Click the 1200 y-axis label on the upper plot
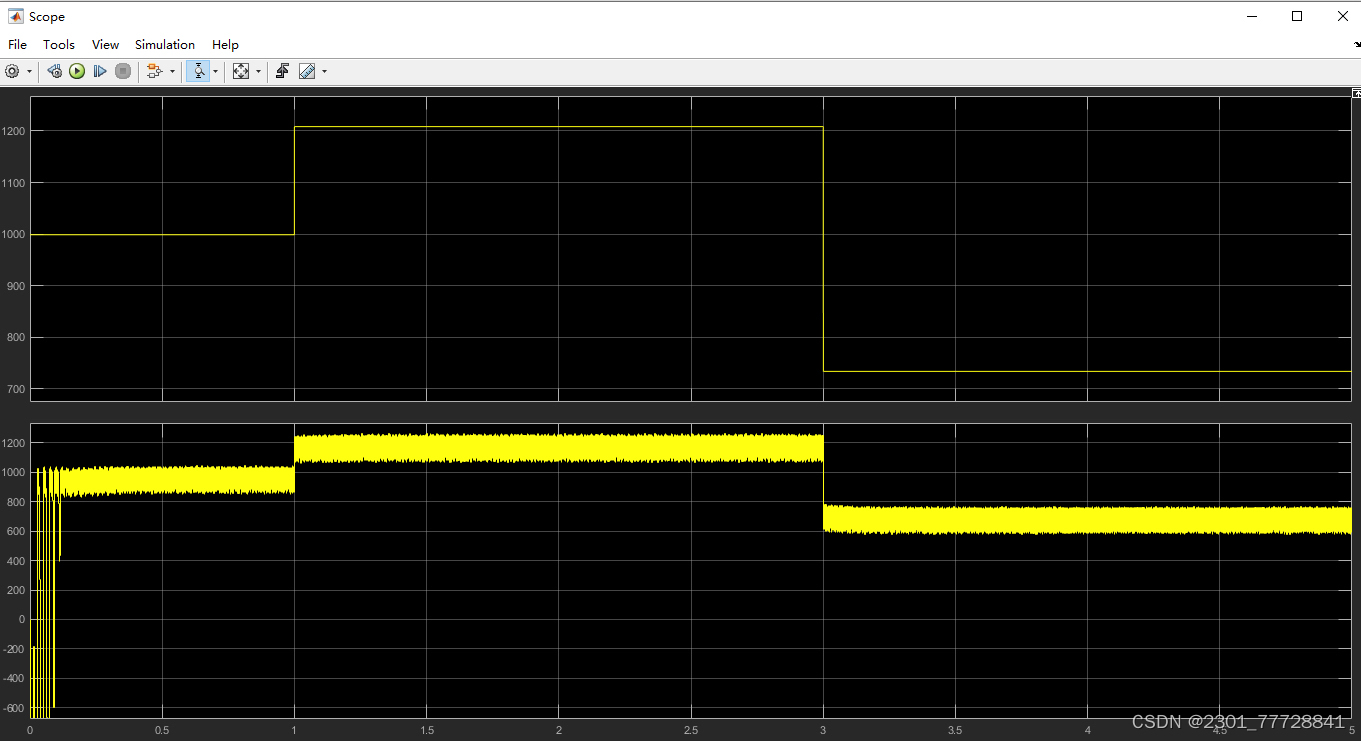 [13, 131]
